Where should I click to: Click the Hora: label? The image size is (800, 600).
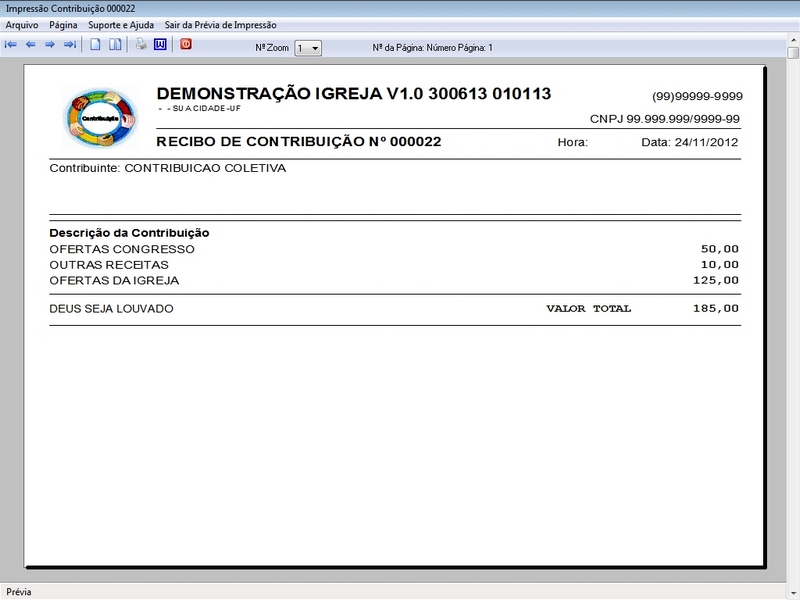coord(572,142)
